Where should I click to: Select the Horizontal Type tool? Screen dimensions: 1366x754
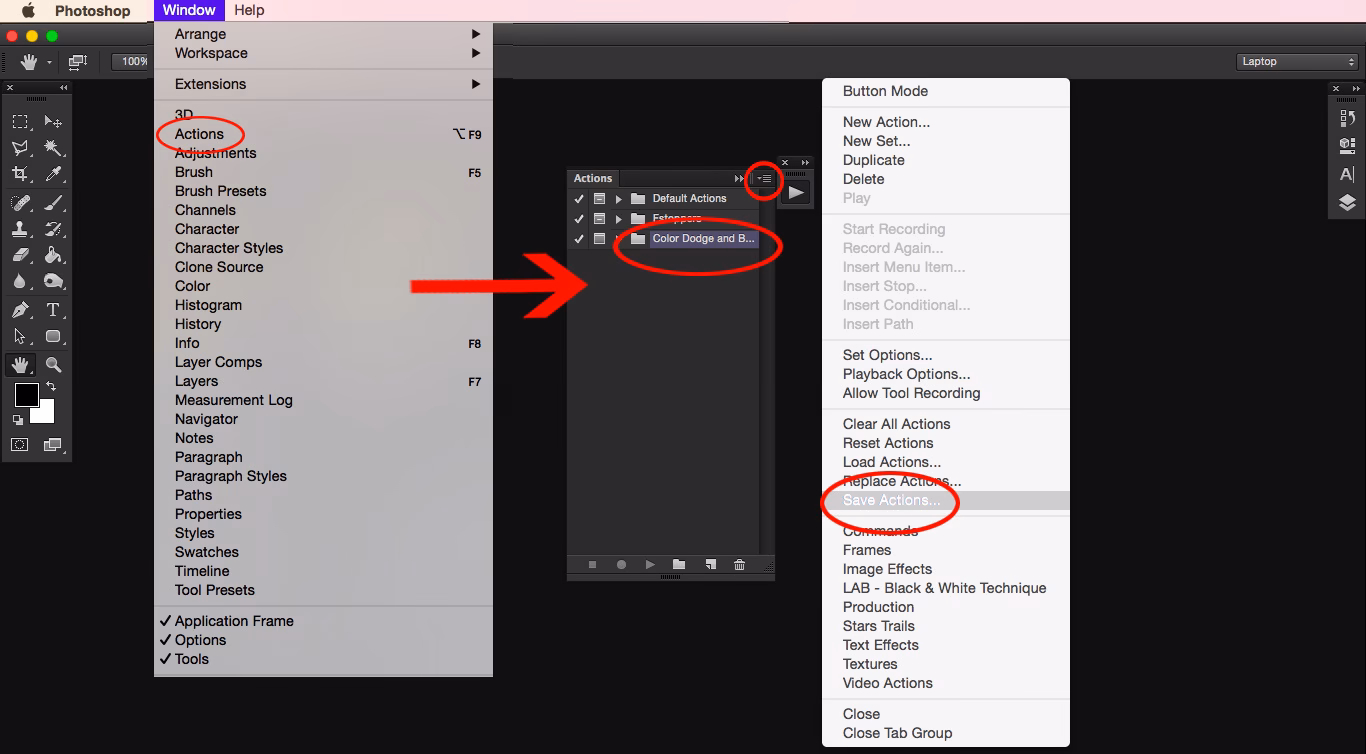[x=53, y=310]
